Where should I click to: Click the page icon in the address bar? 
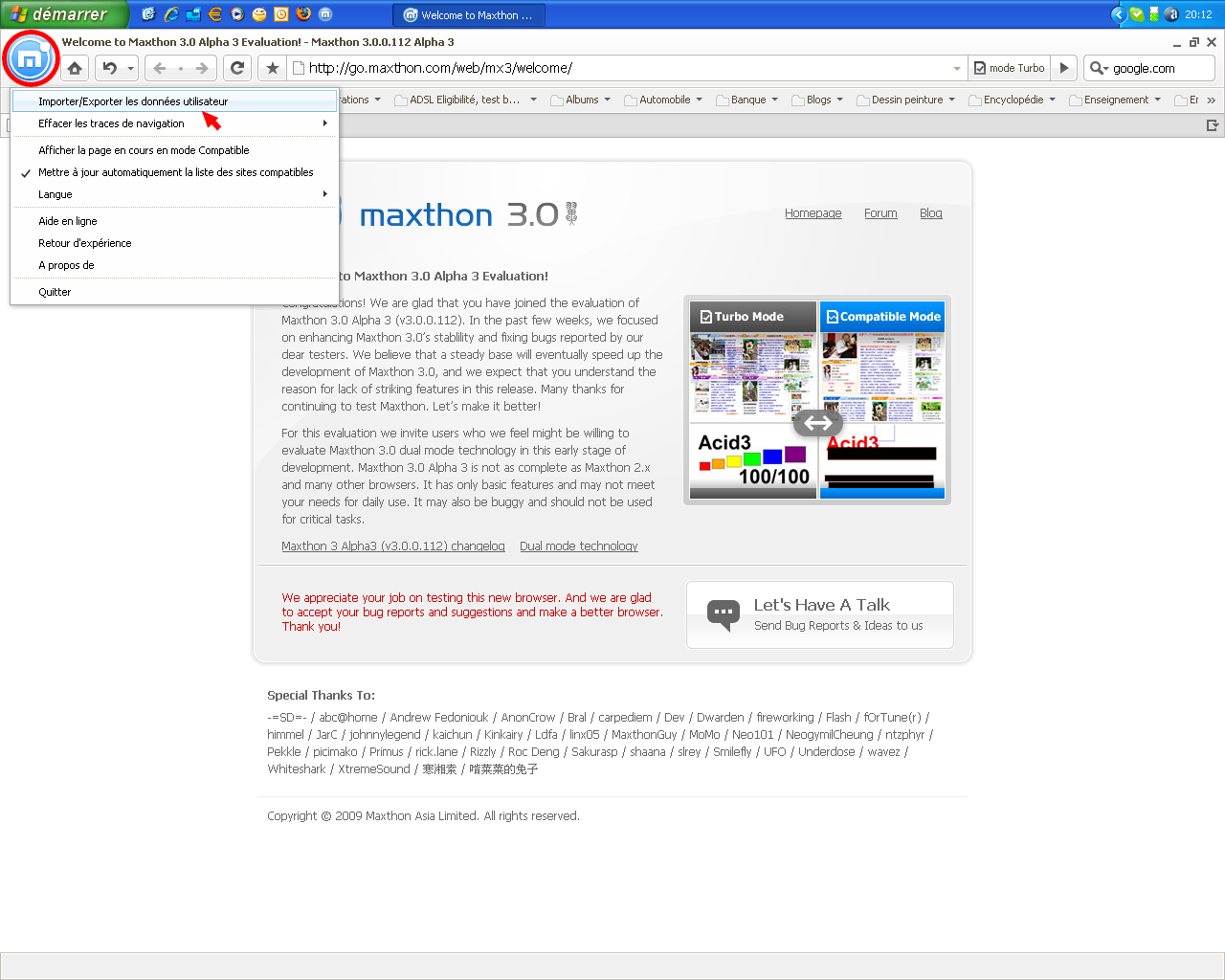(x=299, y=68)
